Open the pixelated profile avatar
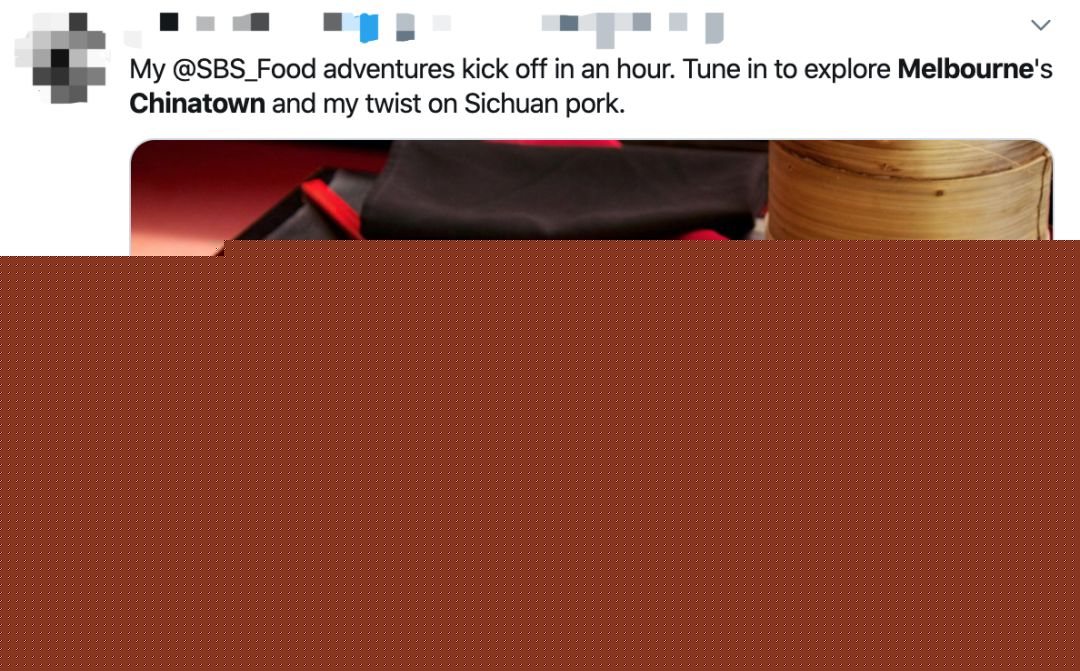 (x=61, y=58)
